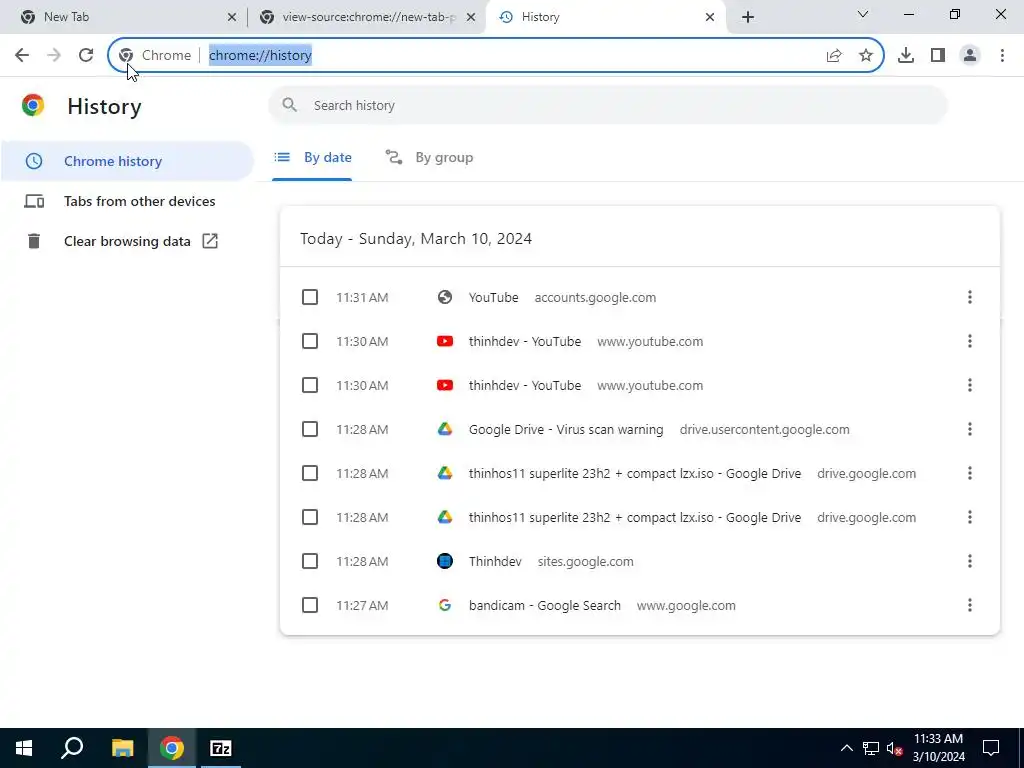Open actions menu for bandicam Google Search entry

click(x=970, y=605)
